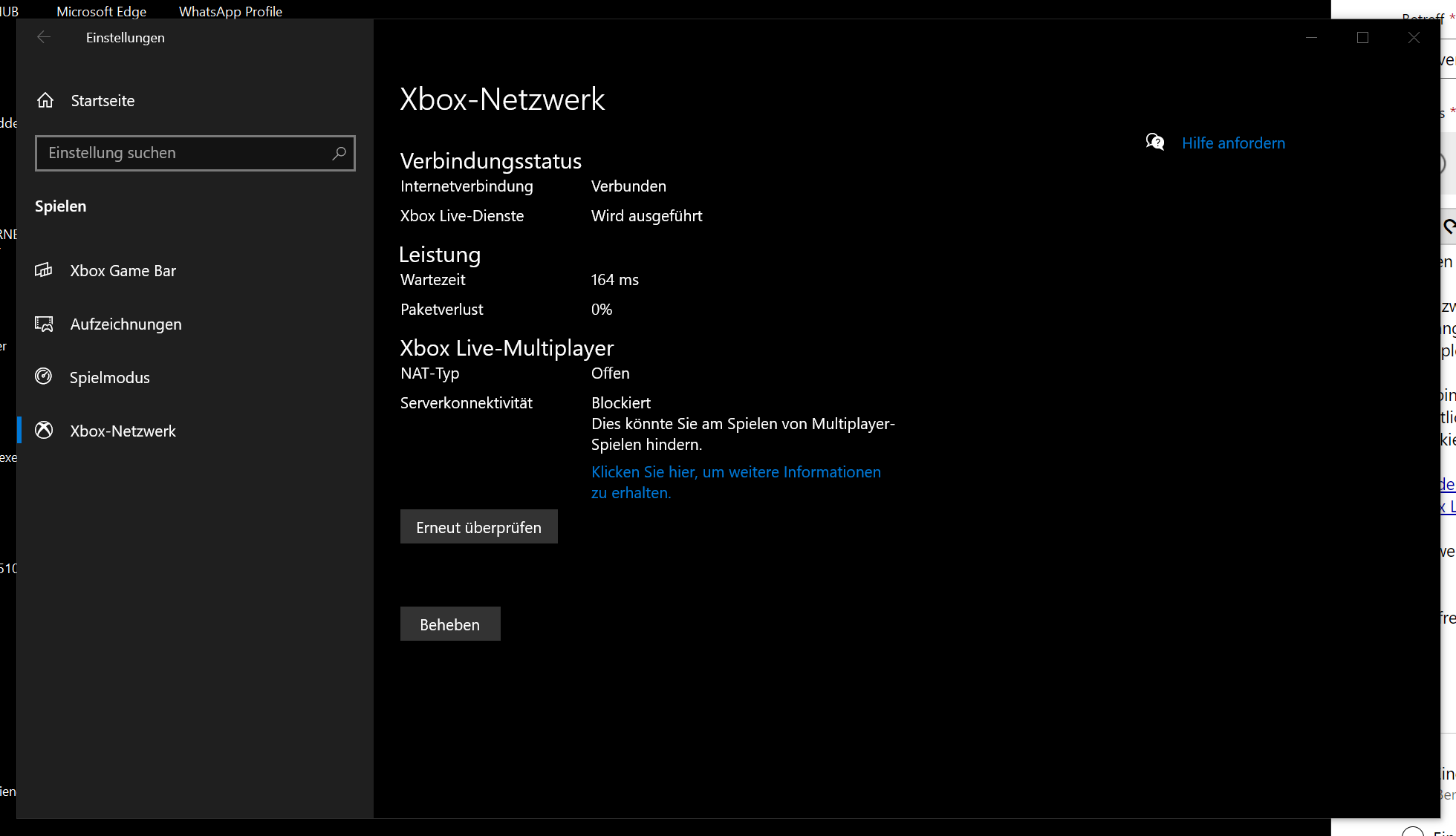Click the Hilfe anfordern chat icon
The height and width of the screenshot is (836, 1456).
point(1155,142)
